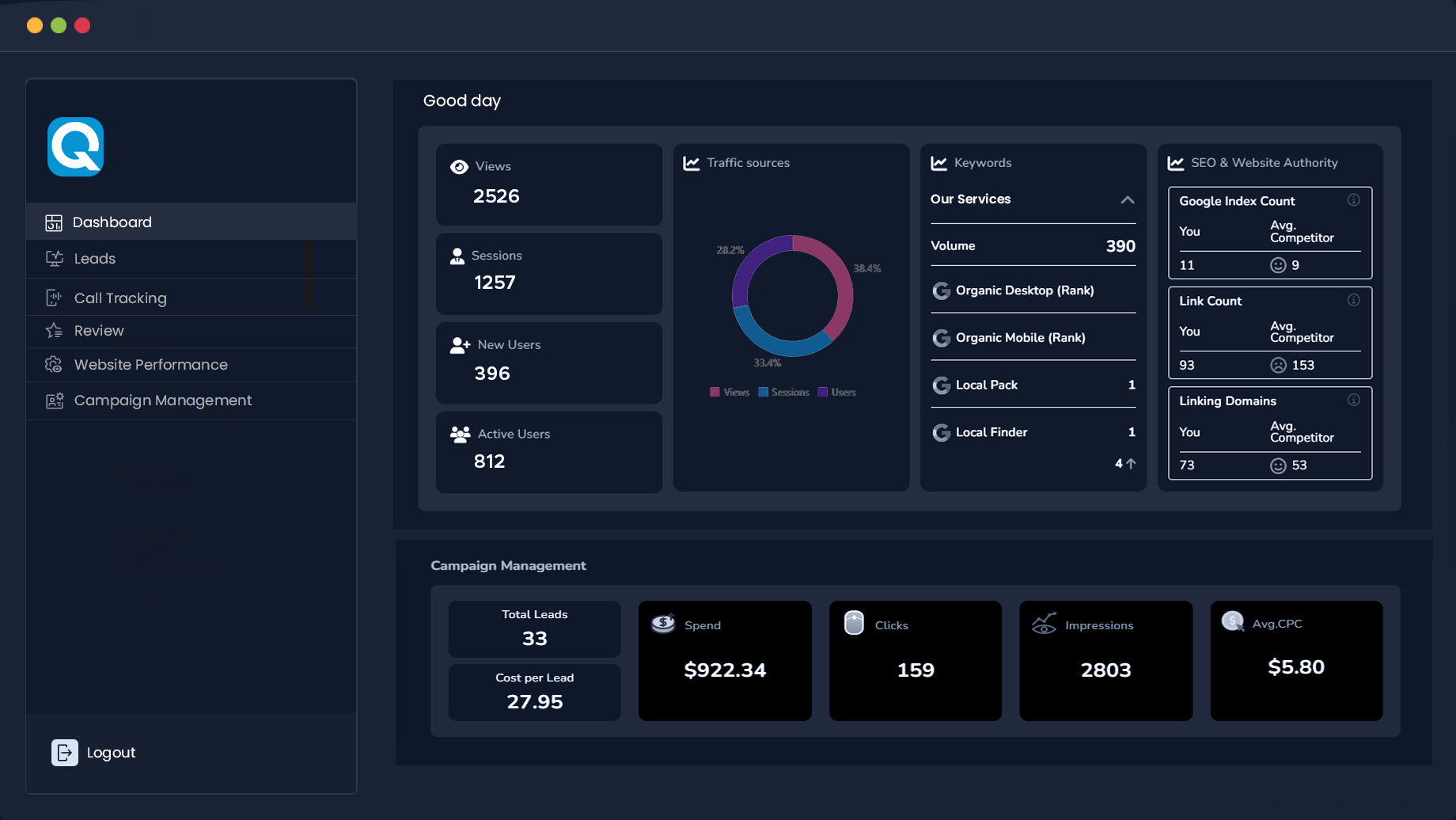Click the New Users plus-person icon

pos(461,345)
